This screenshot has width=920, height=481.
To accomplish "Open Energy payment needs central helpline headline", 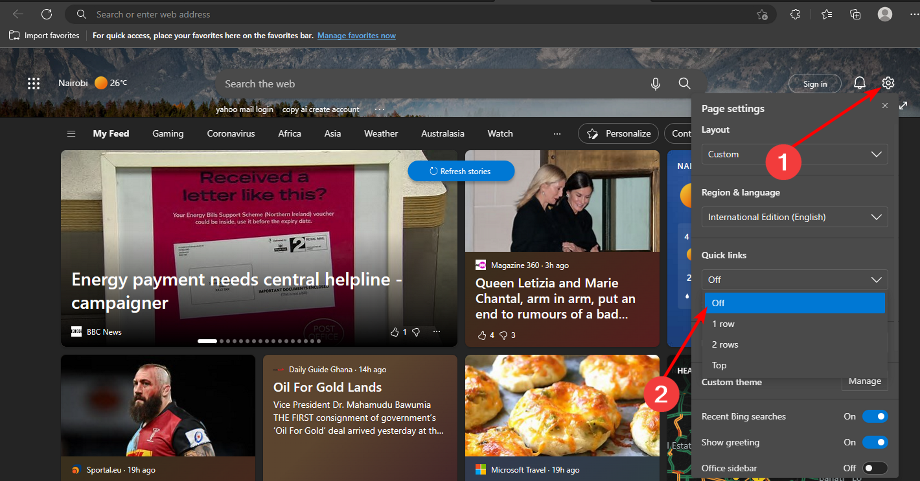I will tap(236, 291).
